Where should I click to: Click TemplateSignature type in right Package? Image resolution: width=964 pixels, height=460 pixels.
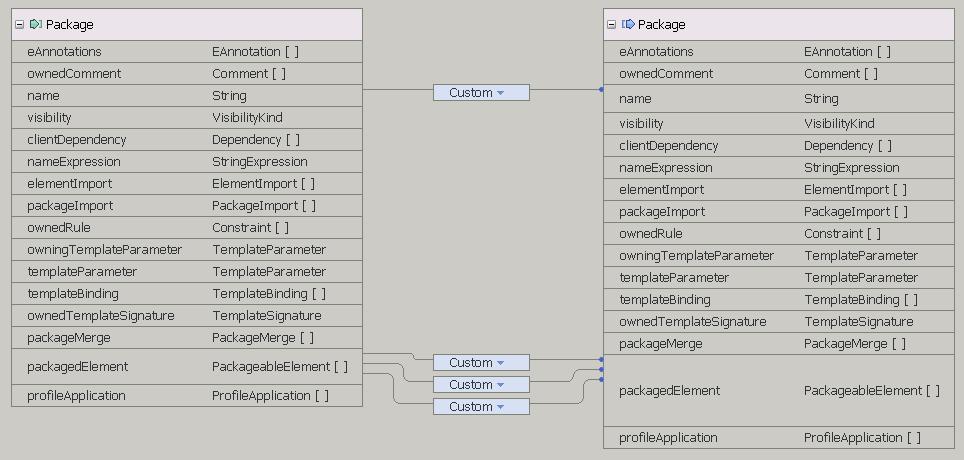coord(859,322)
